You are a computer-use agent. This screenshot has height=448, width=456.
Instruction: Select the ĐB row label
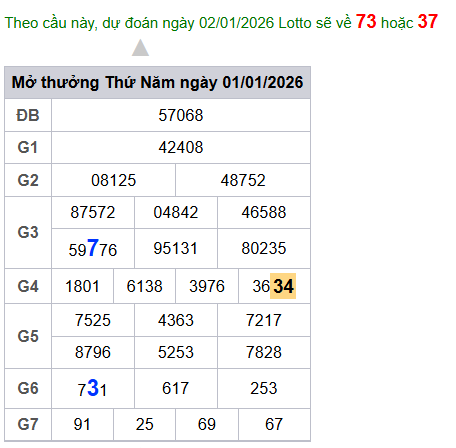click(28, 115)
